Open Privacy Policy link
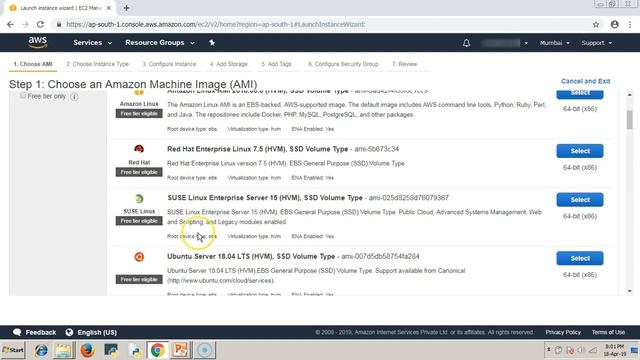The image size is (640, 360). 563,332
